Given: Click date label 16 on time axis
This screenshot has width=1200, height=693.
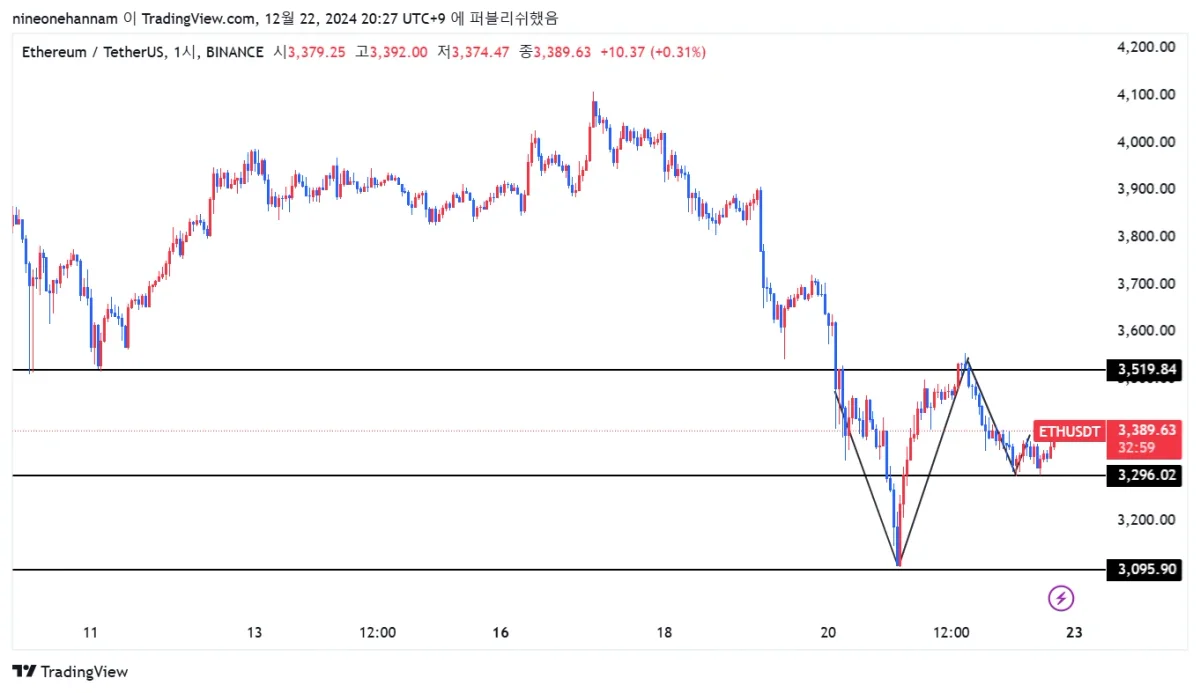Looking at the screenshot, I should click(x=501, y=632).
